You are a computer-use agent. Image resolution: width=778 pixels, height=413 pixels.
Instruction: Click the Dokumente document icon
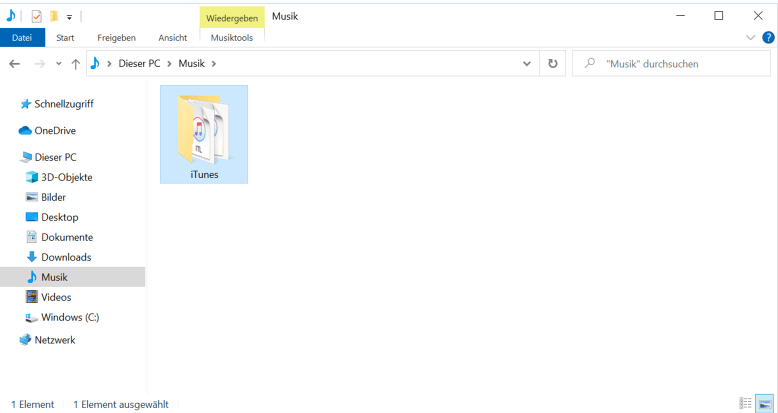point(32,237)
